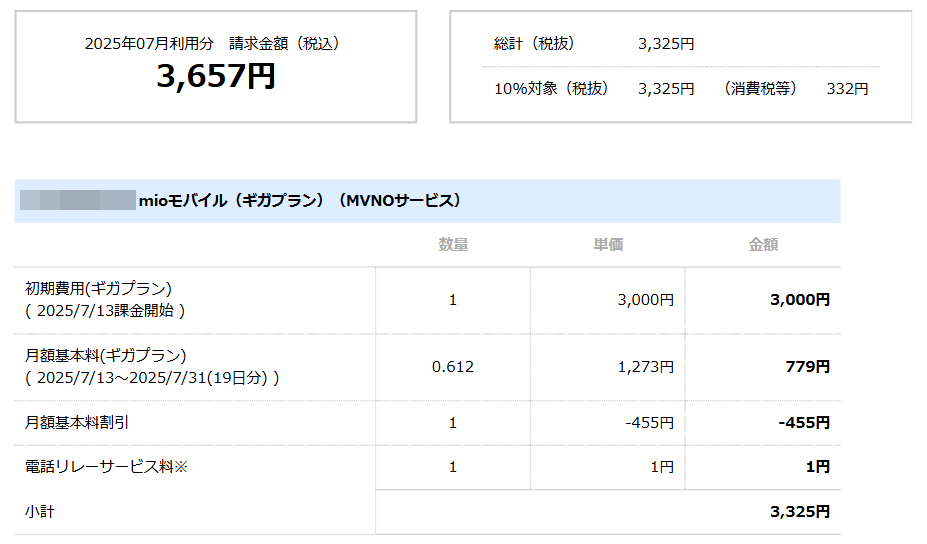Image resolution: width=927 pixels, height=544 pixels.
Task: Select the 消費税等 tax label
Action: pyautogui.click(x=761, y=88)
